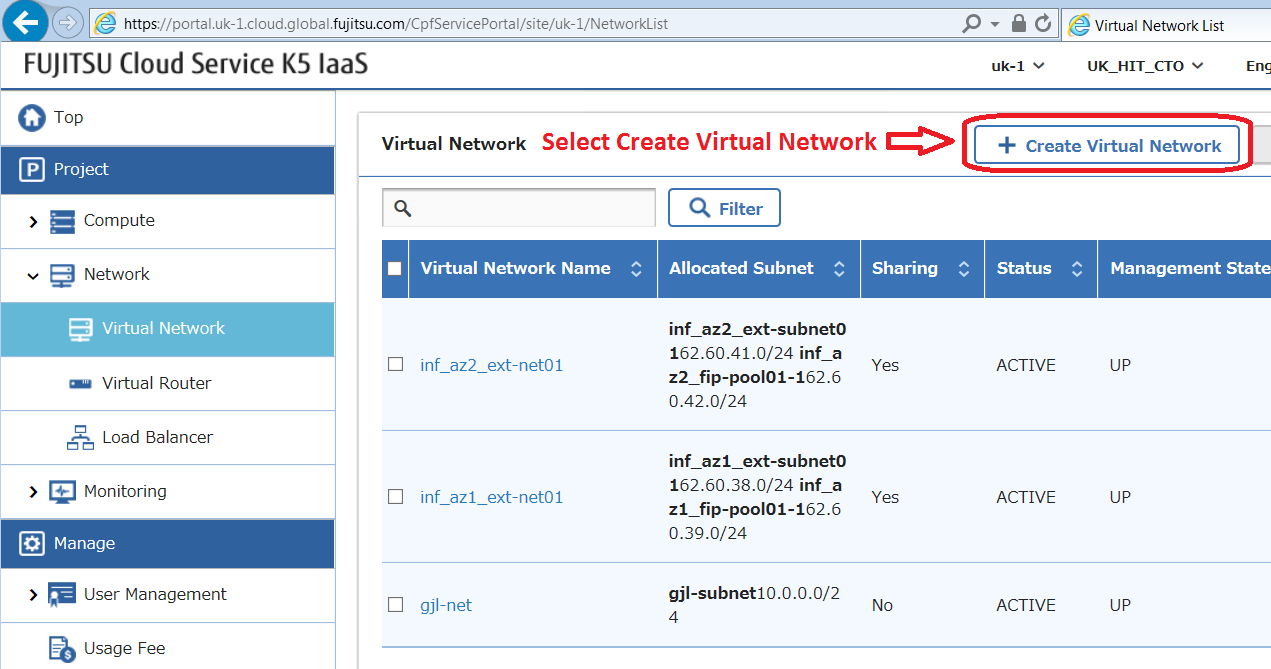The width and height of the screenshot is (1271, 669).
Task: Click the Yes sharing value for inf_az2_ext-net01
Action: point(885,365)
